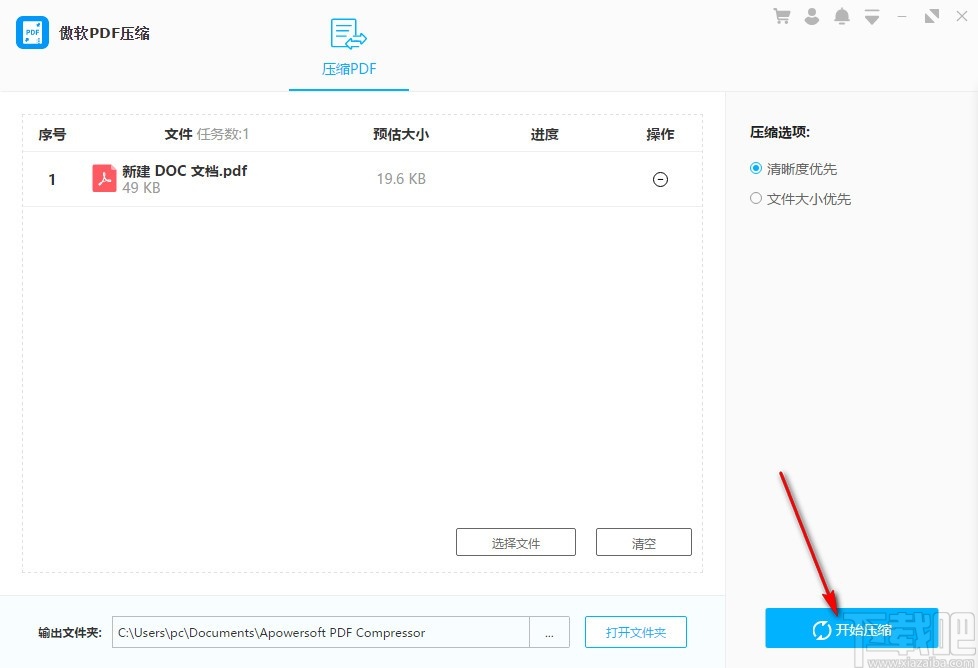
Task: Switch to the 压缩PDF tab
Action: pos(348,69)
